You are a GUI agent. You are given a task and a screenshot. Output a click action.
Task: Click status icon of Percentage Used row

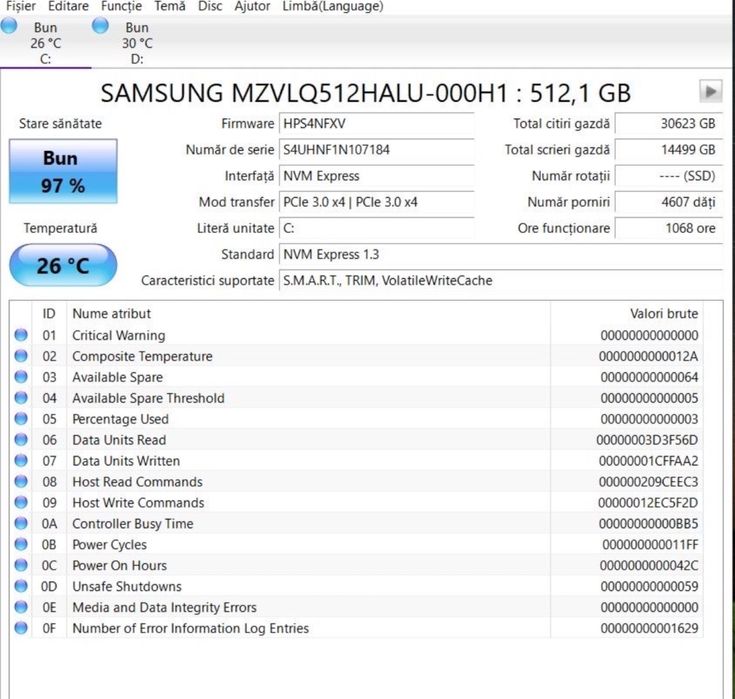[21, 418]
